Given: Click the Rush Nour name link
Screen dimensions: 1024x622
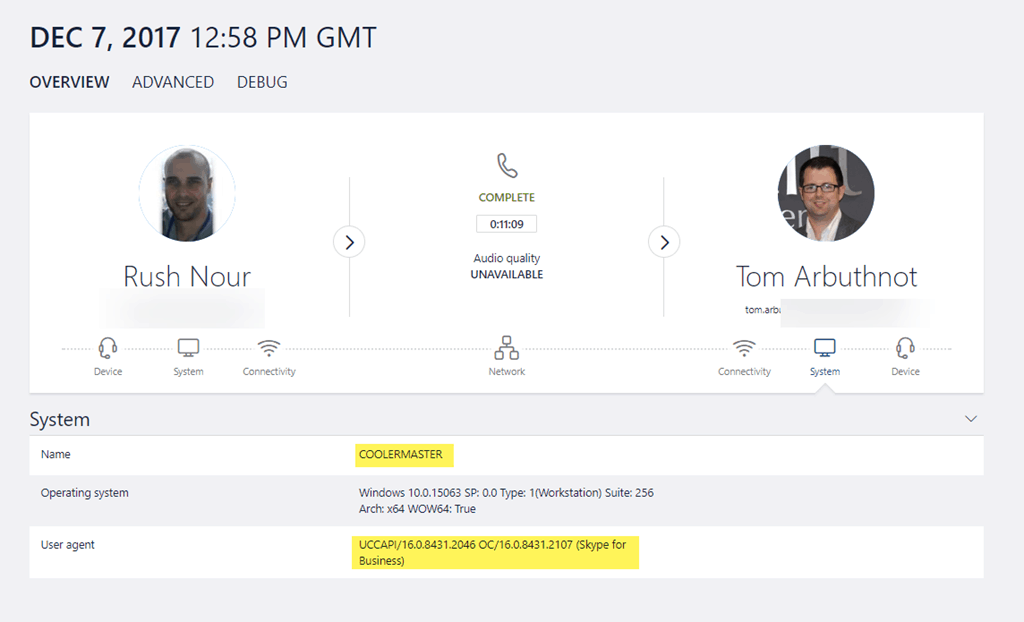Looking at the screenshot, I should (x=187, y=276).
